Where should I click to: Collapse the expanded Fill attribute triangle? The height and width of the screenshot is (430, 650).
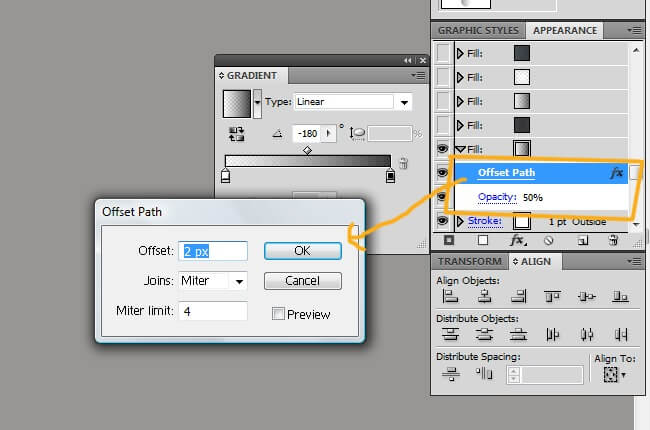click(461, 149)
